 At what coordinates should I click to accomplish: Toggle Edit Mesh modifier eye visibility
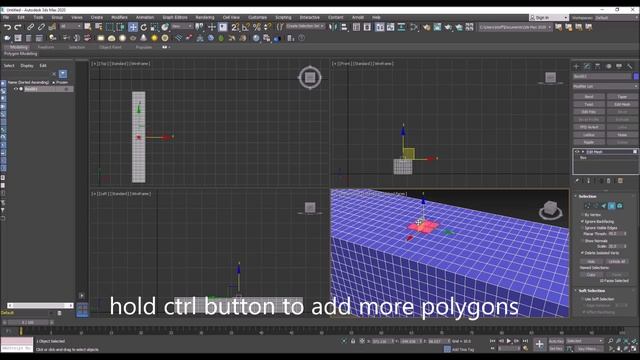577,152
